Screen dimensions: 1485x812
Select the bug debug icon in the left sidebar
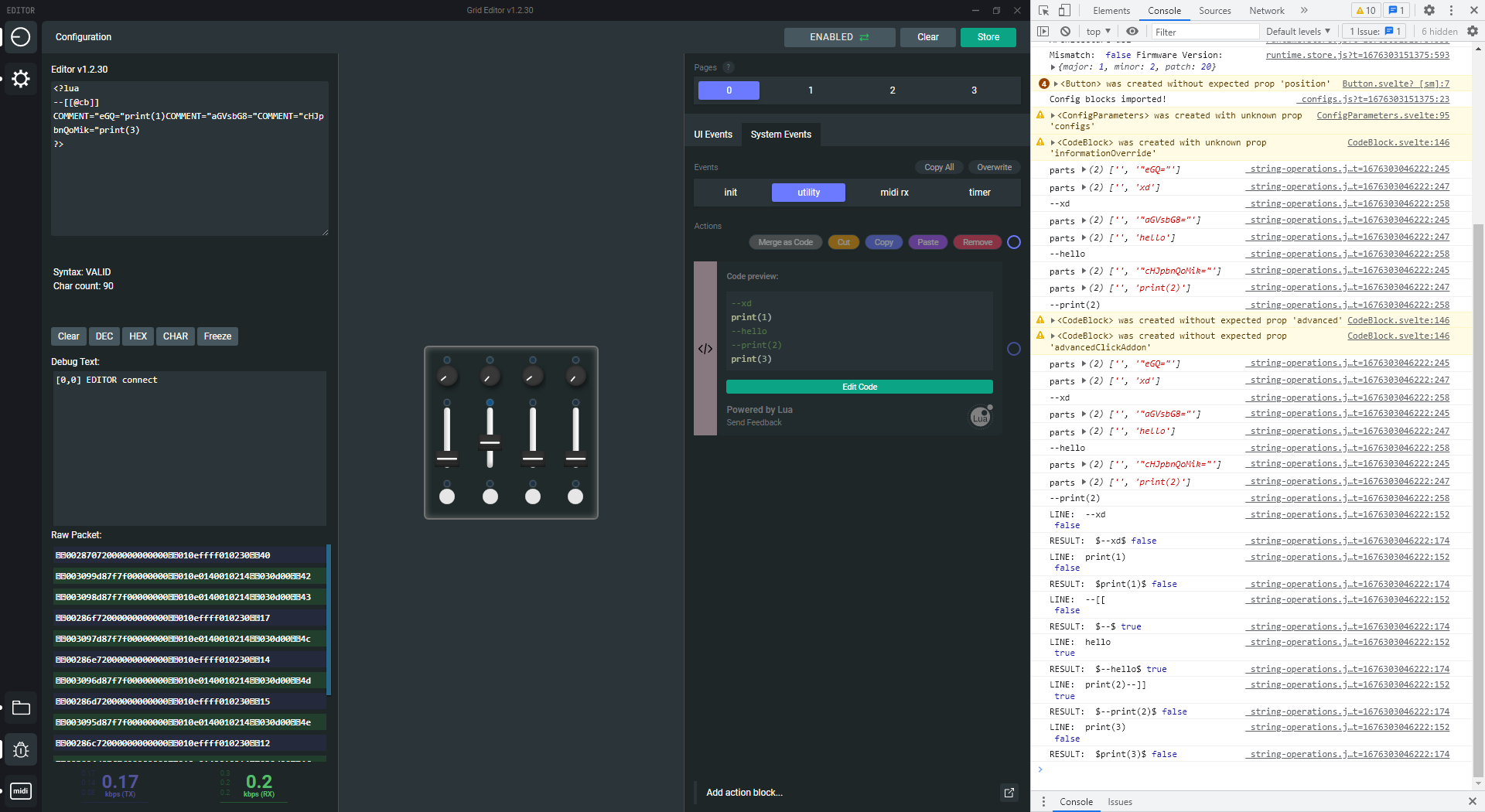tap(20, 749)
